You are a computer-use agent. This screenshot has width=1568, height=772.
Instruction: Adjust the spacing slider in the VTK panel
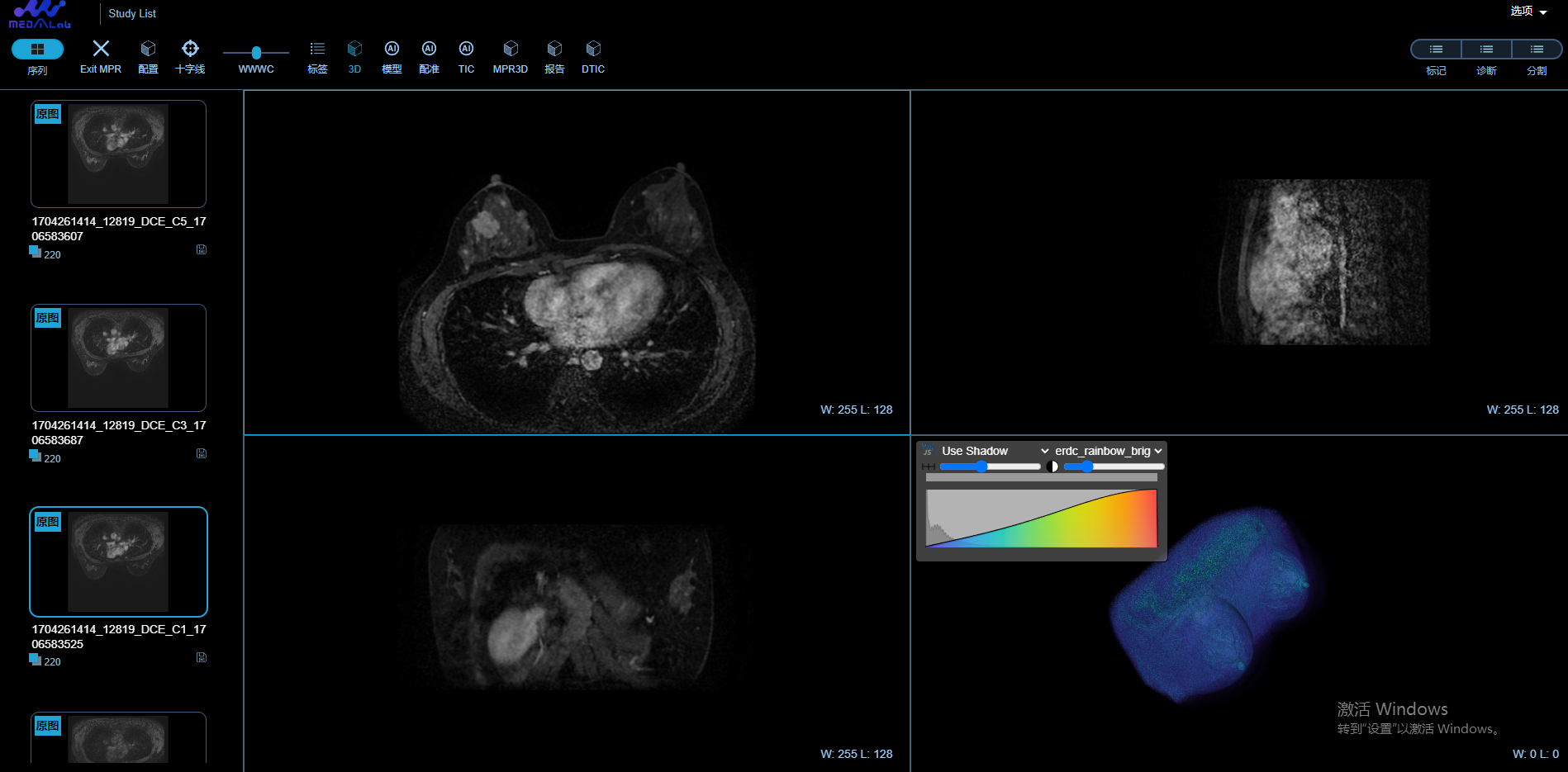[990, 467]
